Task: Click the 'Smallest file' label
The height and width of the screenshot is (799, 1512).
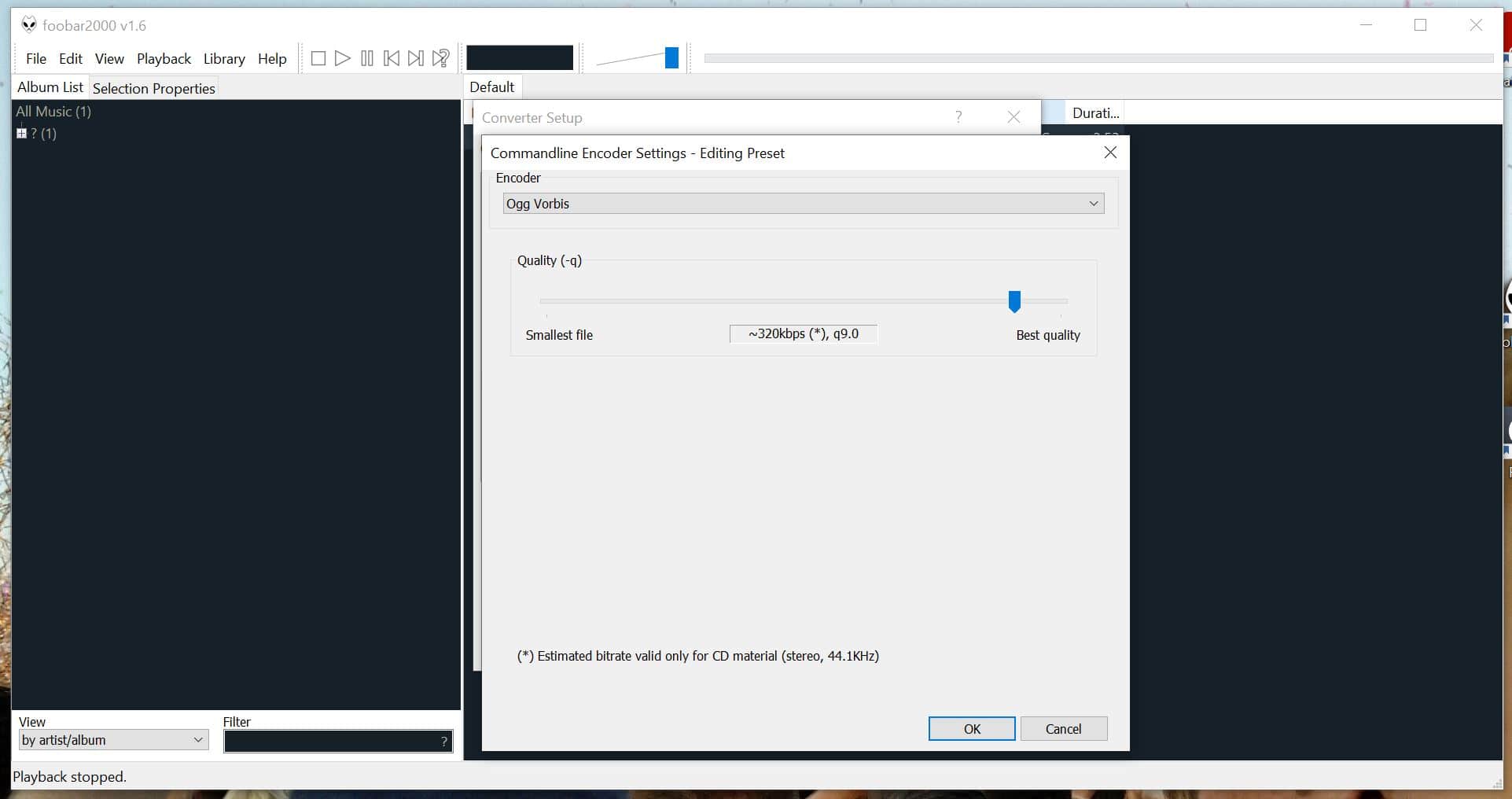Action: point(559,335)
